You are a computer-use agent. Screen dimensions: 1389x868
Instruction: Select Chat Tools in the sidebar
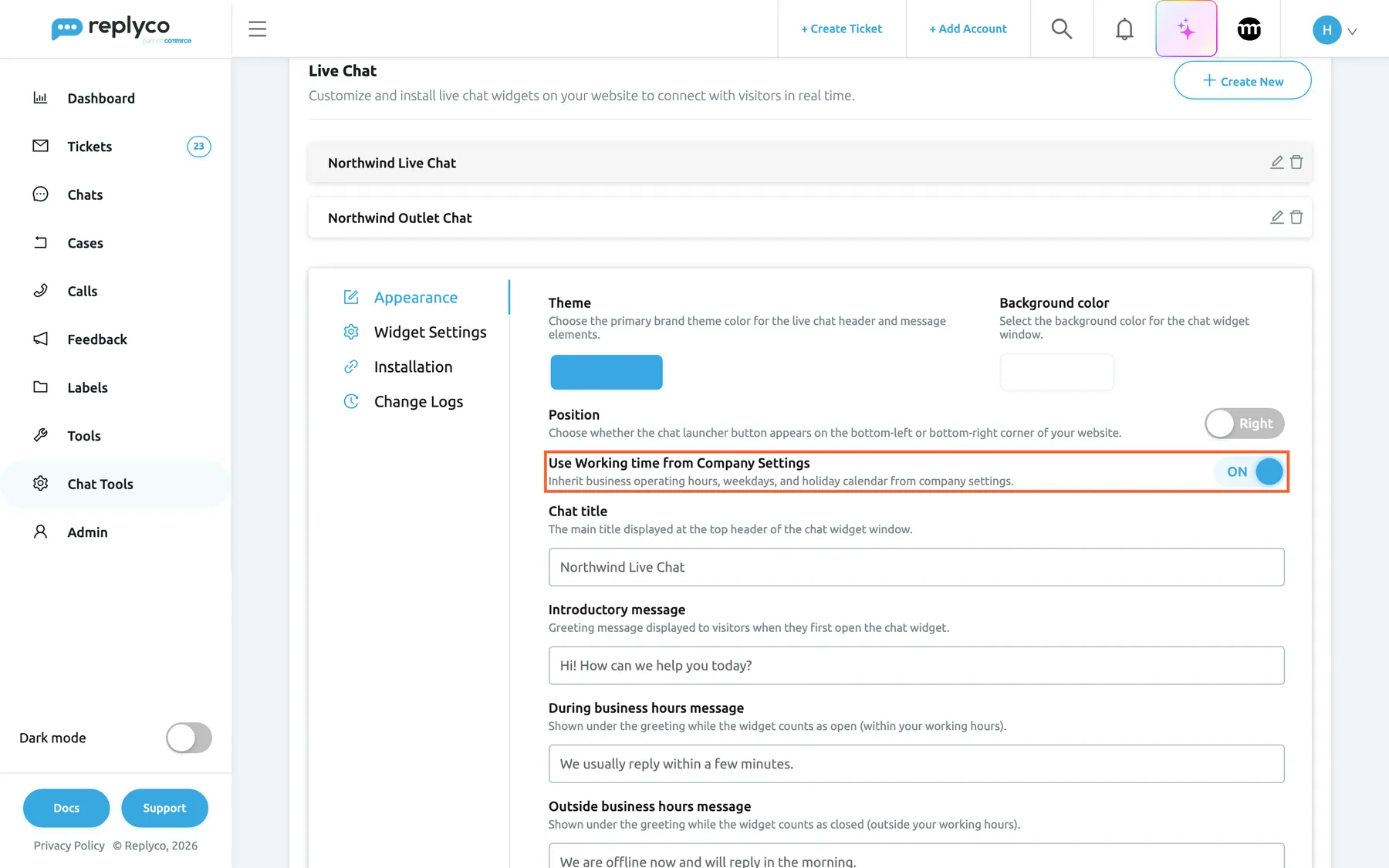coord(116,484)
